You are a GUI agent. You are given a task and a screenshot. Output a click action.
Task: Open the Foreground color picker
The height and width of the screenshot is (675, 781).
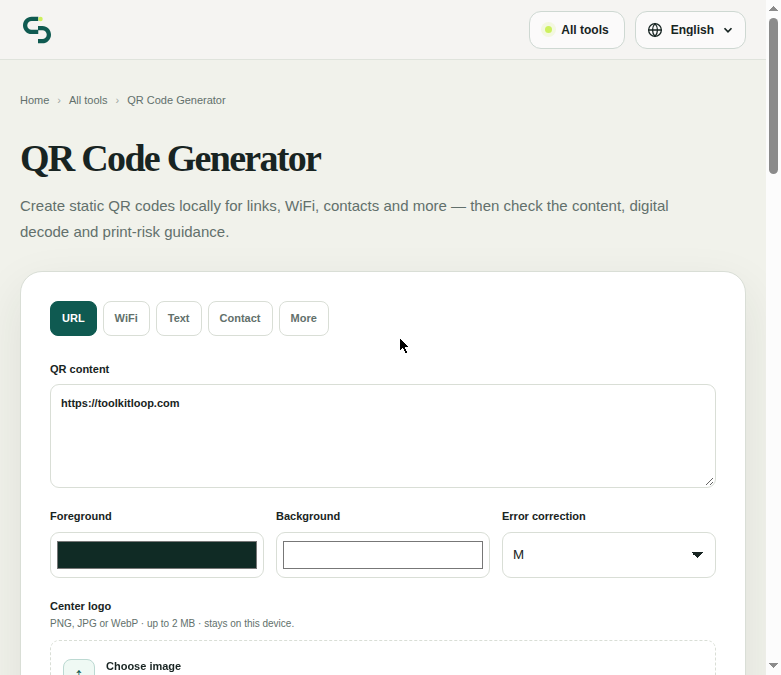(x=157, y=555)
